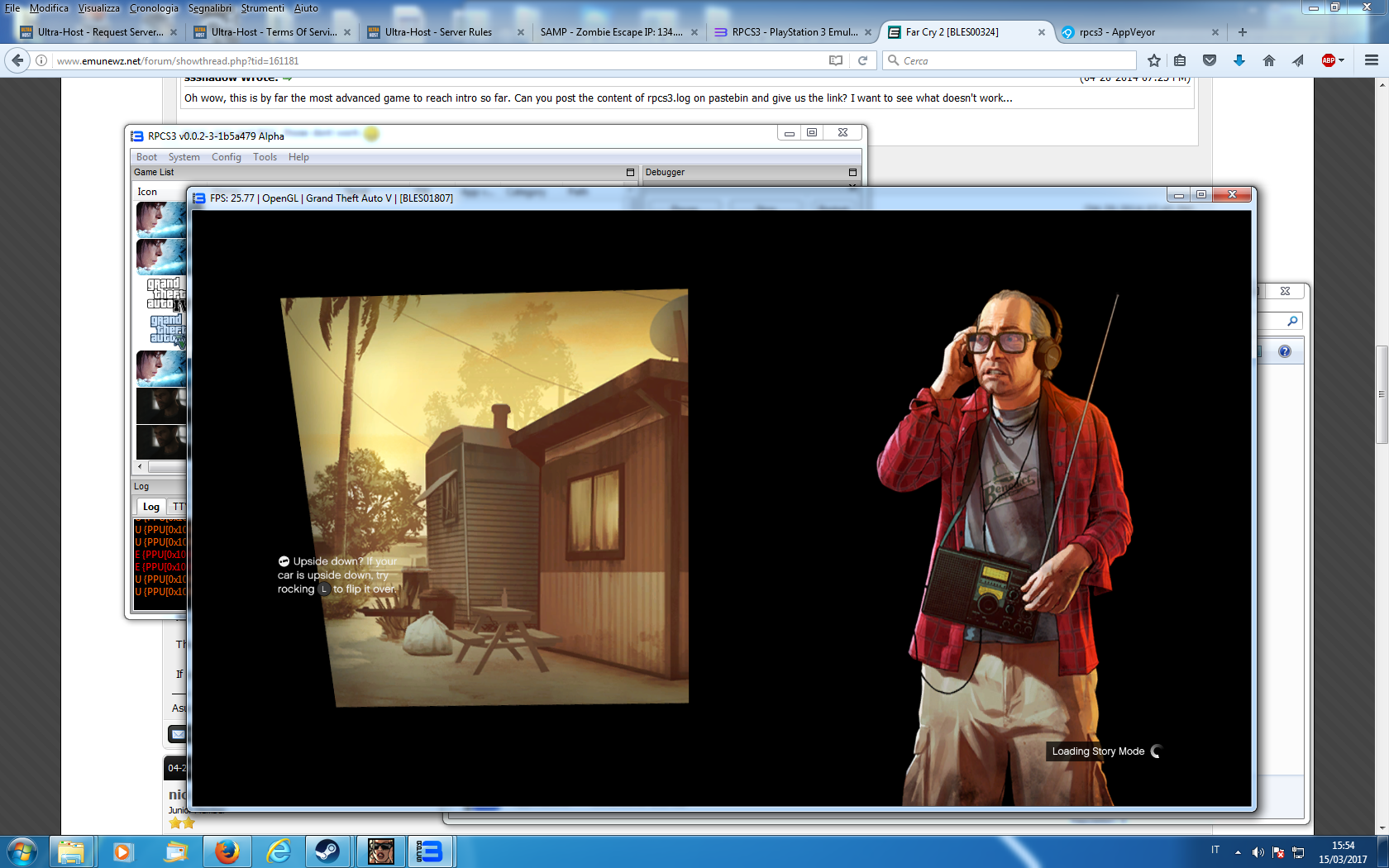Open Steam from the taskbar

[x=328, y=851]
